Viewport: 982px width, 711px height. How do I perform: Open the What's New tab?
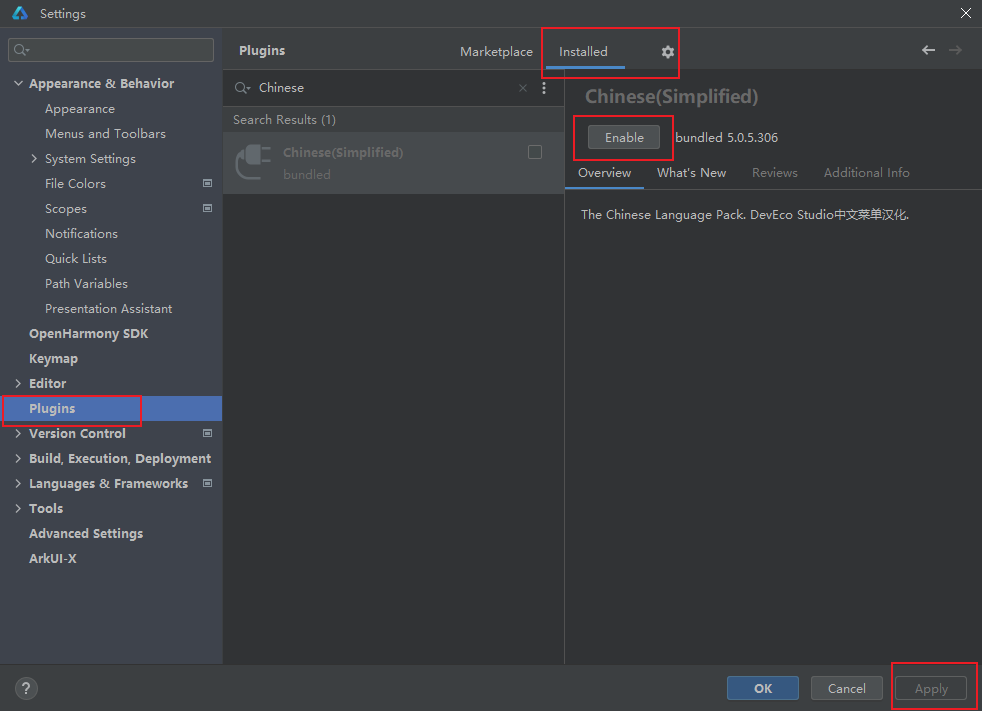coord(691,173)
